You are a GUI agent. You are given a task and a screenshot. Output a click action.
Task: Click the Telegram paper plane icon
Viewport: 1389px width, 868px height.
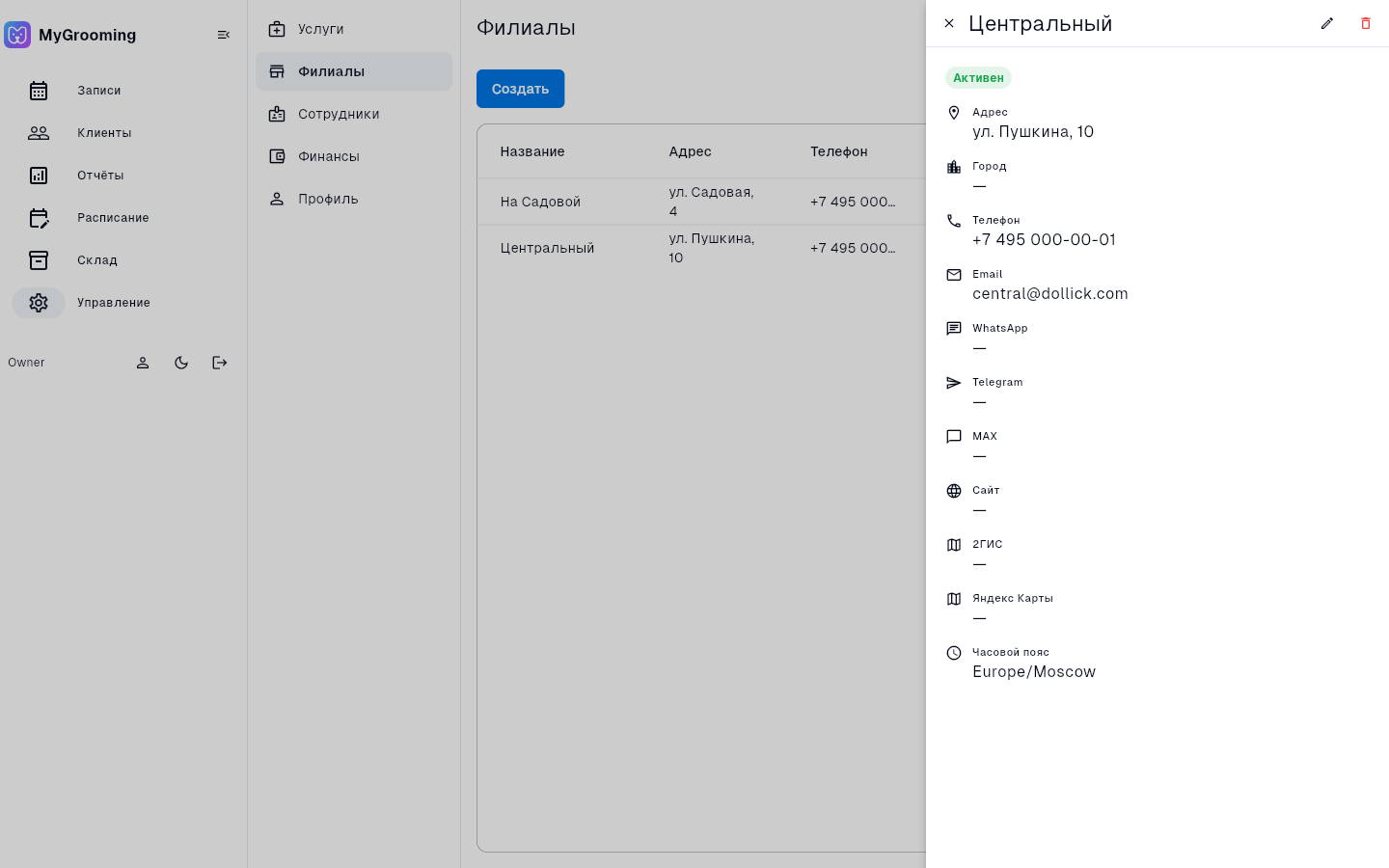tap(954, 383)
